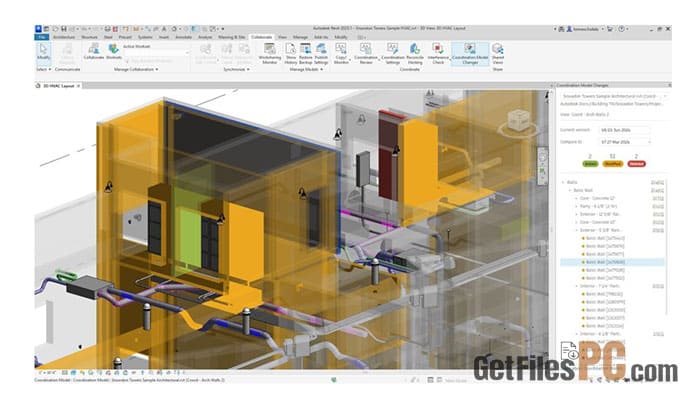Close the 3D HVAC Layout view tab
This screenshot has height=410, width=700.
pos(79,86)
